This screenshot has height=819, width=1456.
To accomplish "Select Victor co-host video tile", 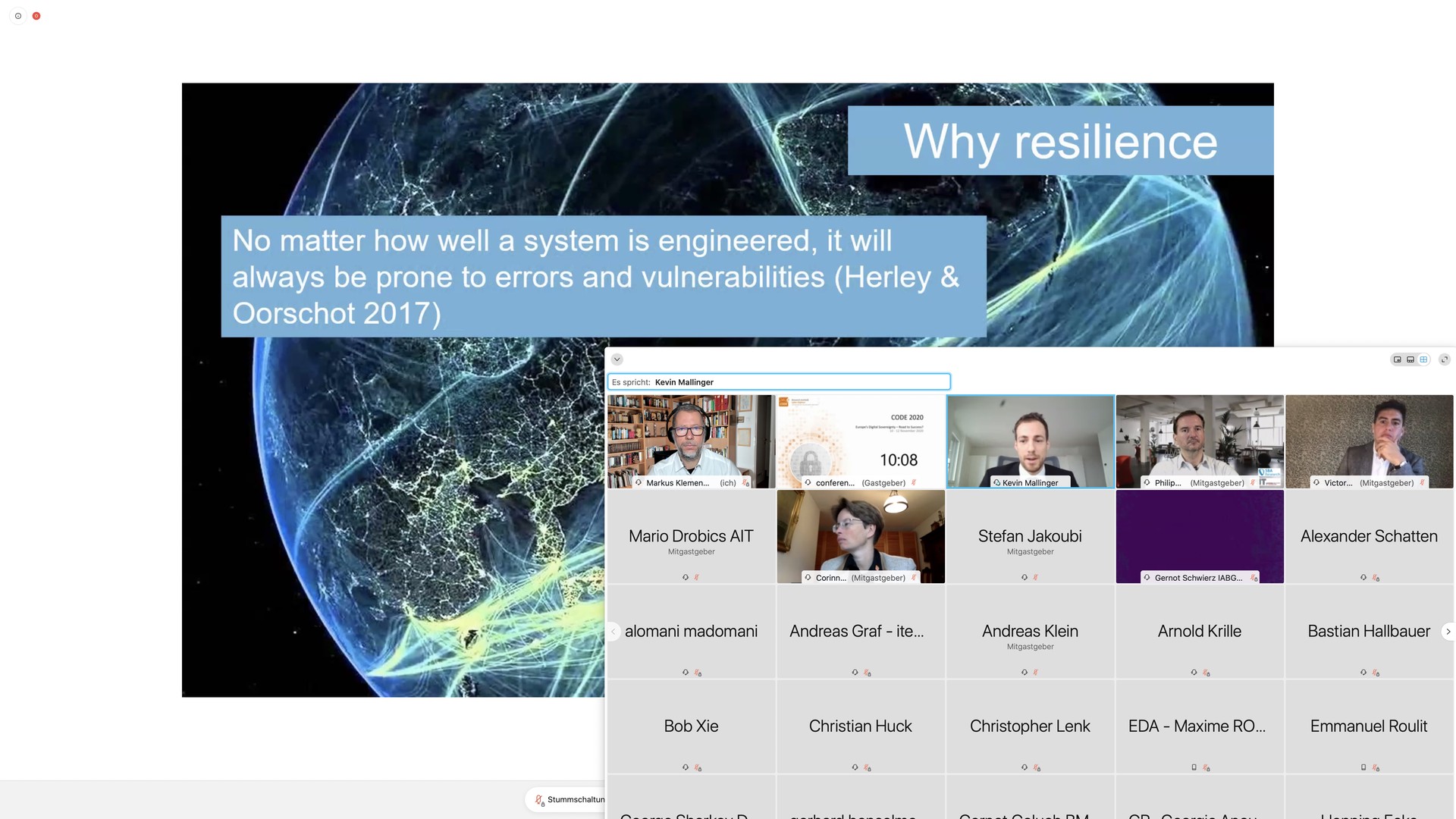I will point(1370,441).
